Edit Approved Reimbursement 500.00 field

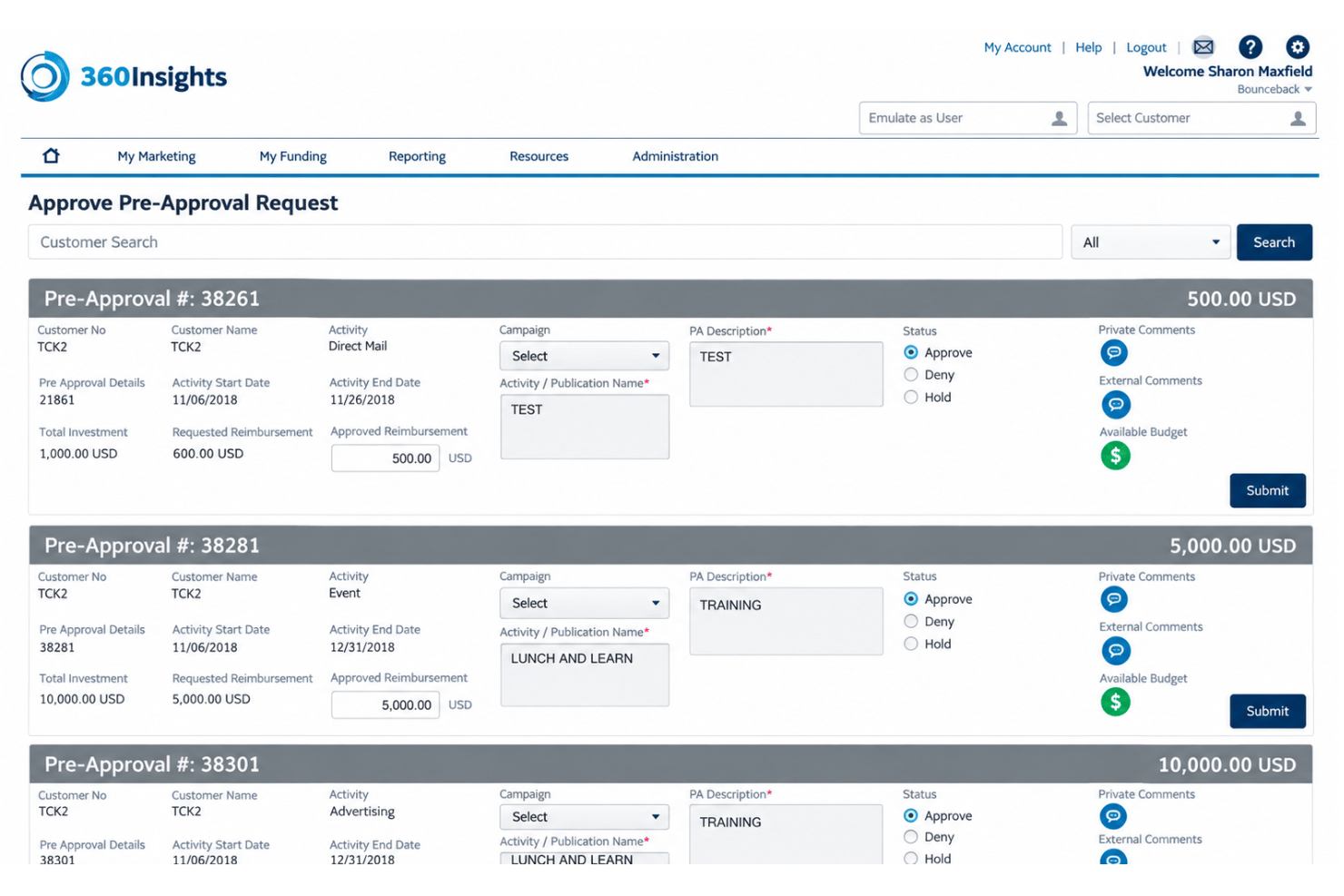point(385,458)
